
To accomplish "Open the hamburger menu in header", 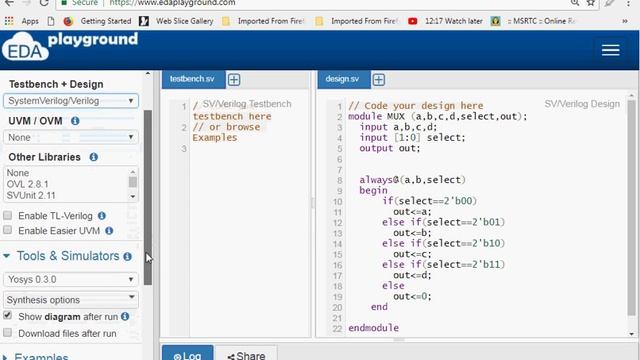I will coord(610,50).
